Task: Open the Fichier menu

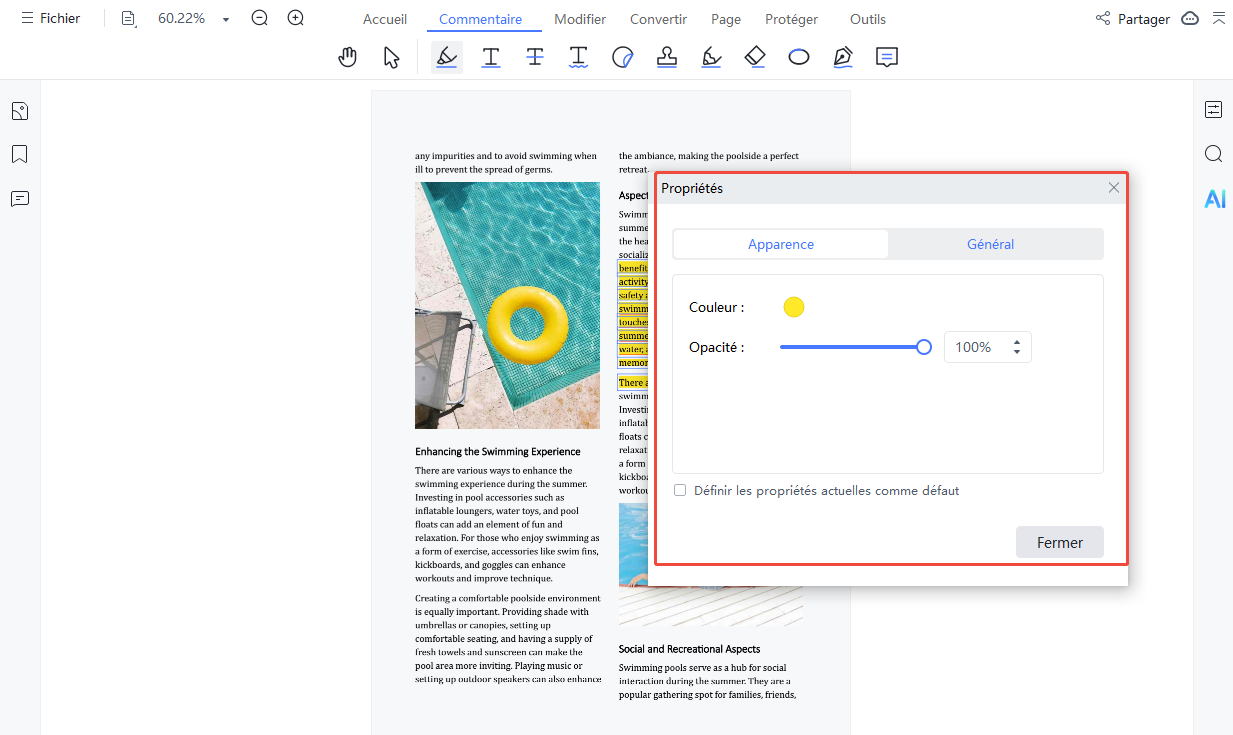Action: tap(51, 19)
